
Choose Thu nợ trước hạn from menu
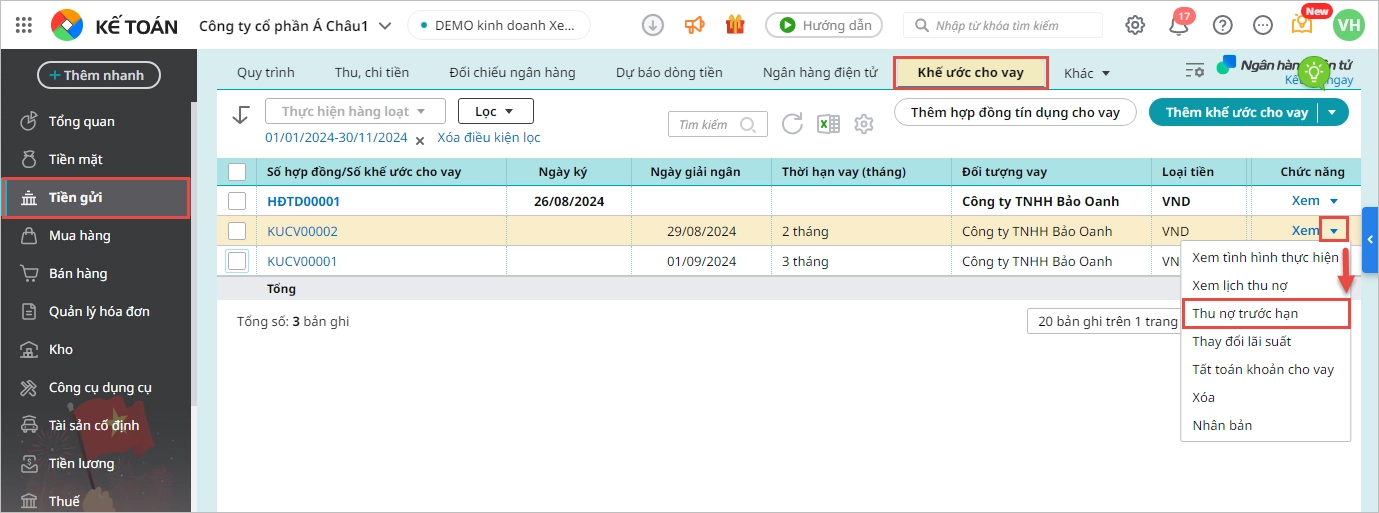tap(1266, 313)
